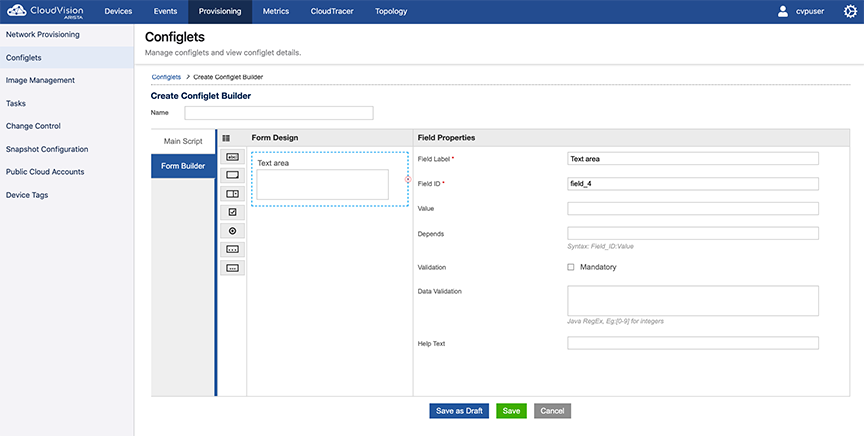This screenshot has width=864, height=436.
Task: Click the cvpuser profile icon
Action: [x=782, y=11]
